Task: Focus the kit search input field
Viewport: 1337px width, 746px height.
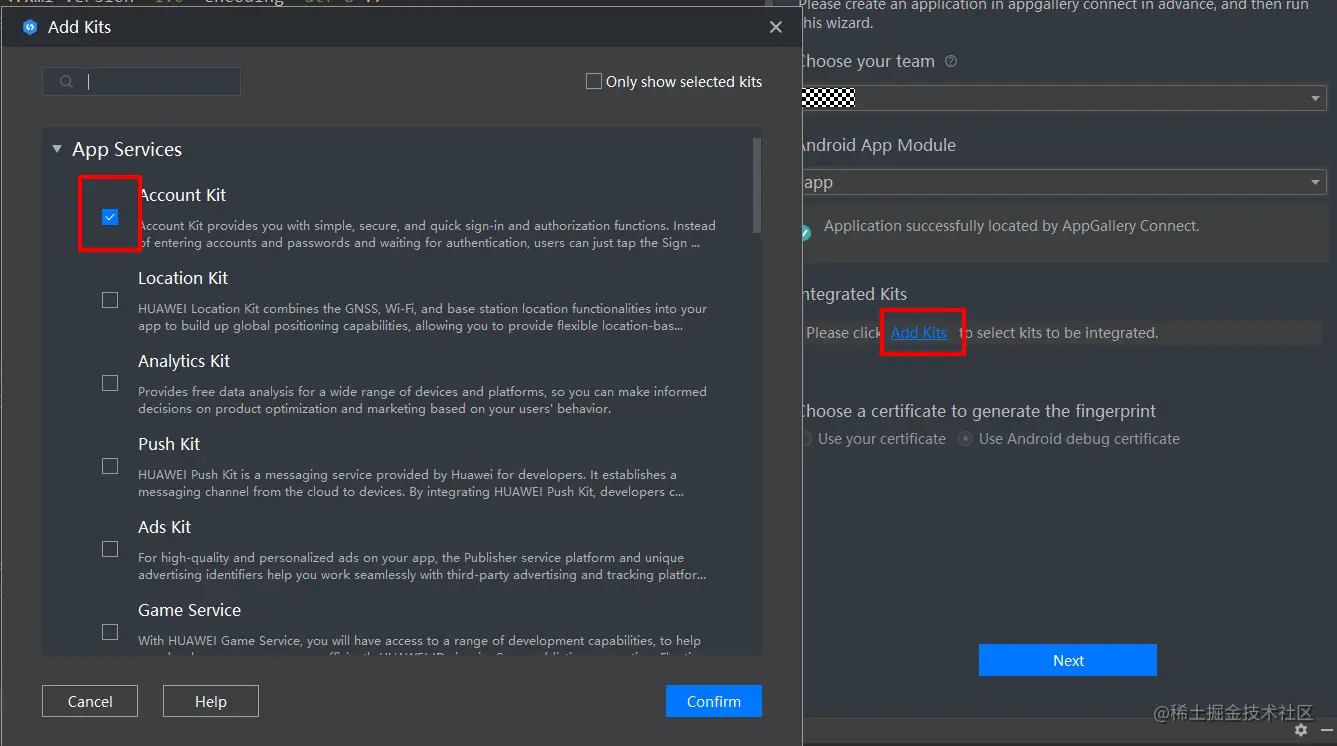Action: [141, 82]
